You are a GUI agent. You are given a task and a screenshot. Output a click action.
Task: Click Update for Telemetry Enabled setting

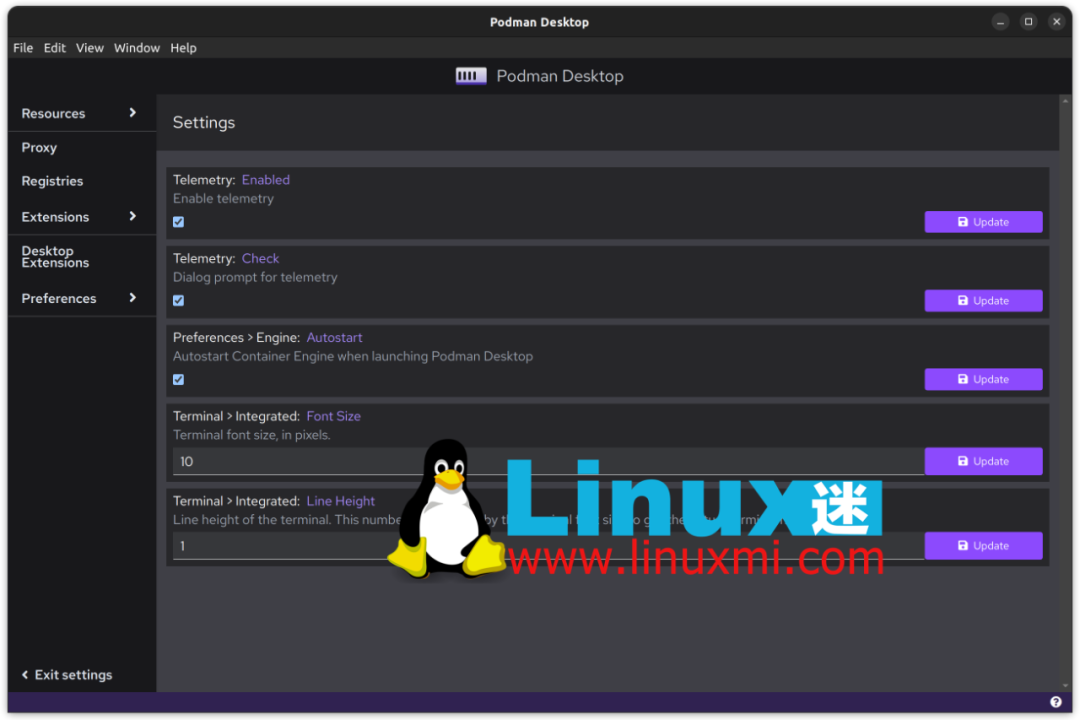click(983, 222)
